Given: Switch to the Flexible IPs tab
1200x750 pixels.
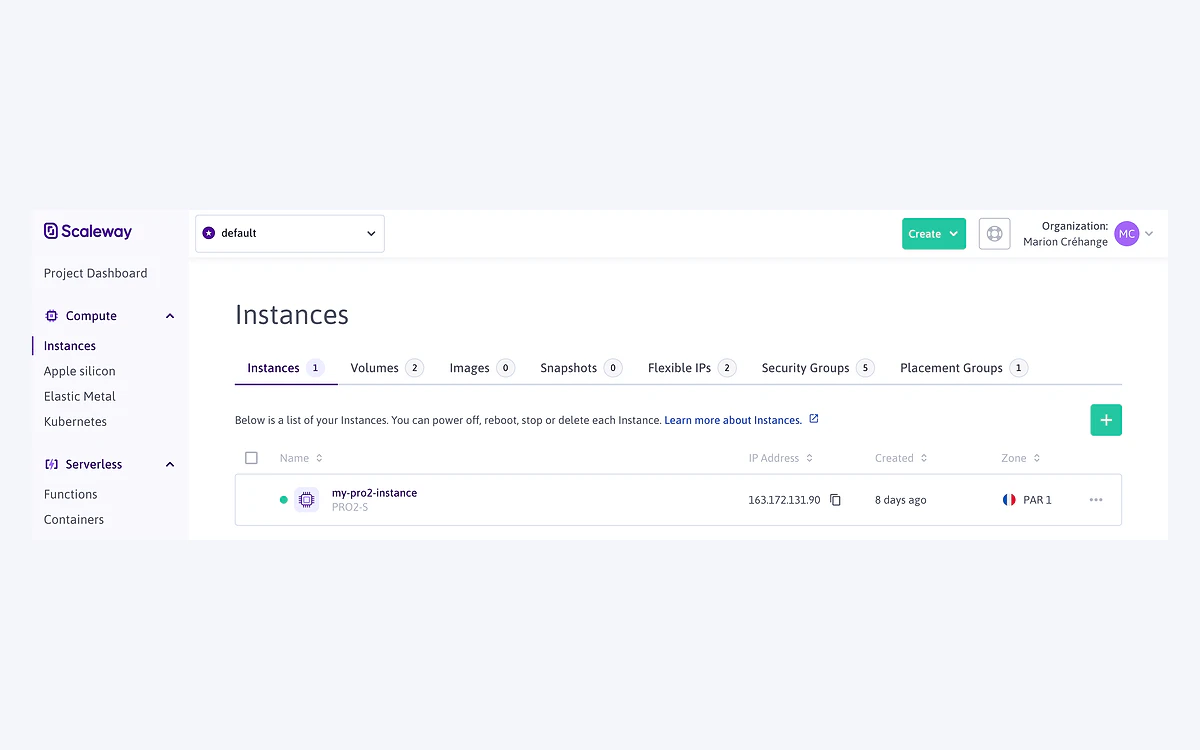Looking at the screenshot, I should [x=692, y=368].
